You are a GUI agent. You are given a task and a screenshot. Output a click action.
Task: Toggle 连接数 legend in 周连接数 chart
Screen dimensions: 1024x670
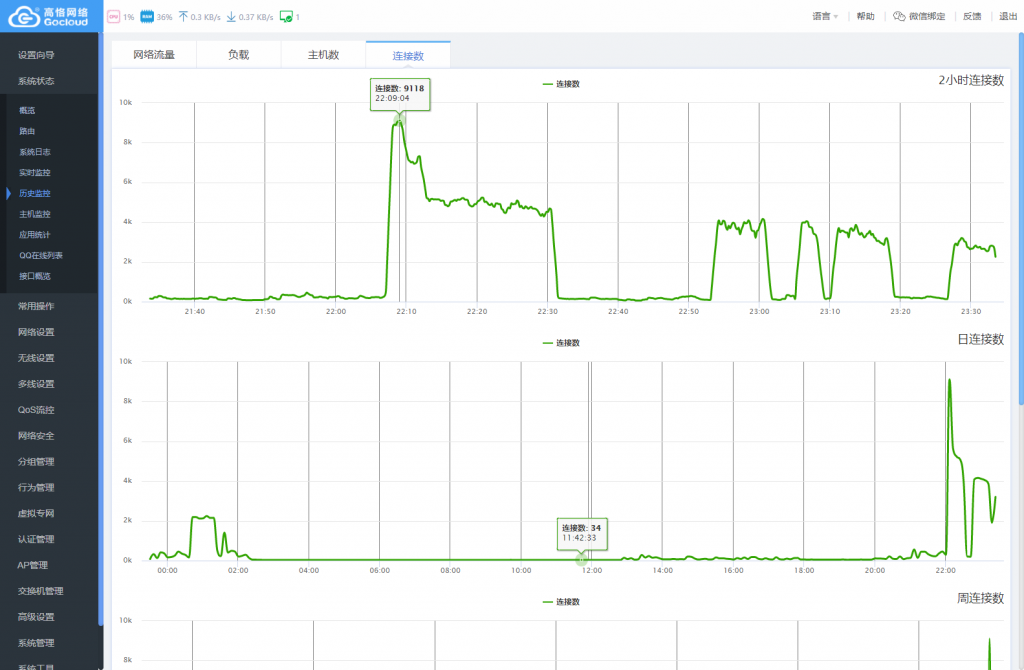(x=561, y=602)
